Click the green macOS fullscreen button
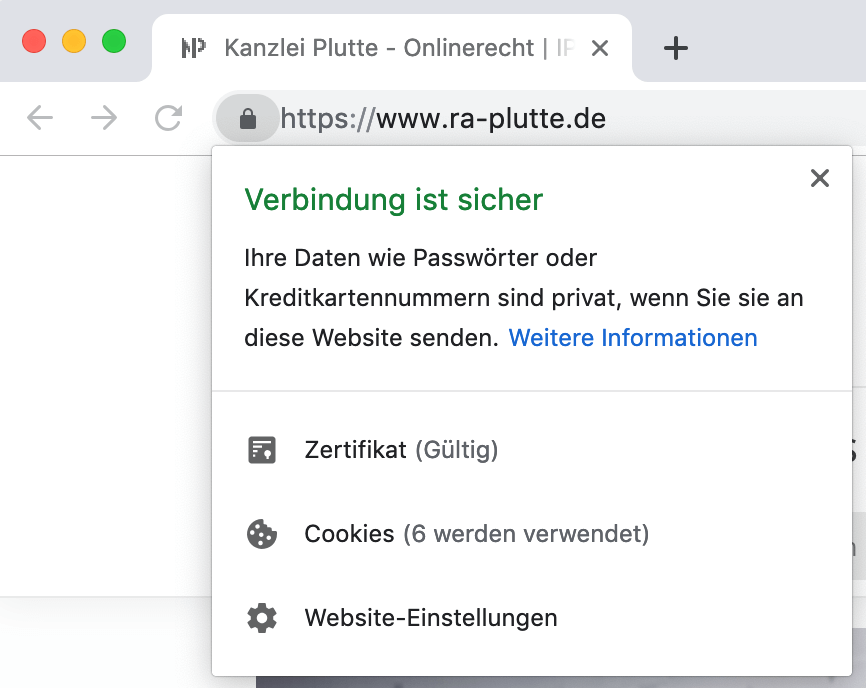The height and width of the screenshot is (688, 866). pos(114,41)
